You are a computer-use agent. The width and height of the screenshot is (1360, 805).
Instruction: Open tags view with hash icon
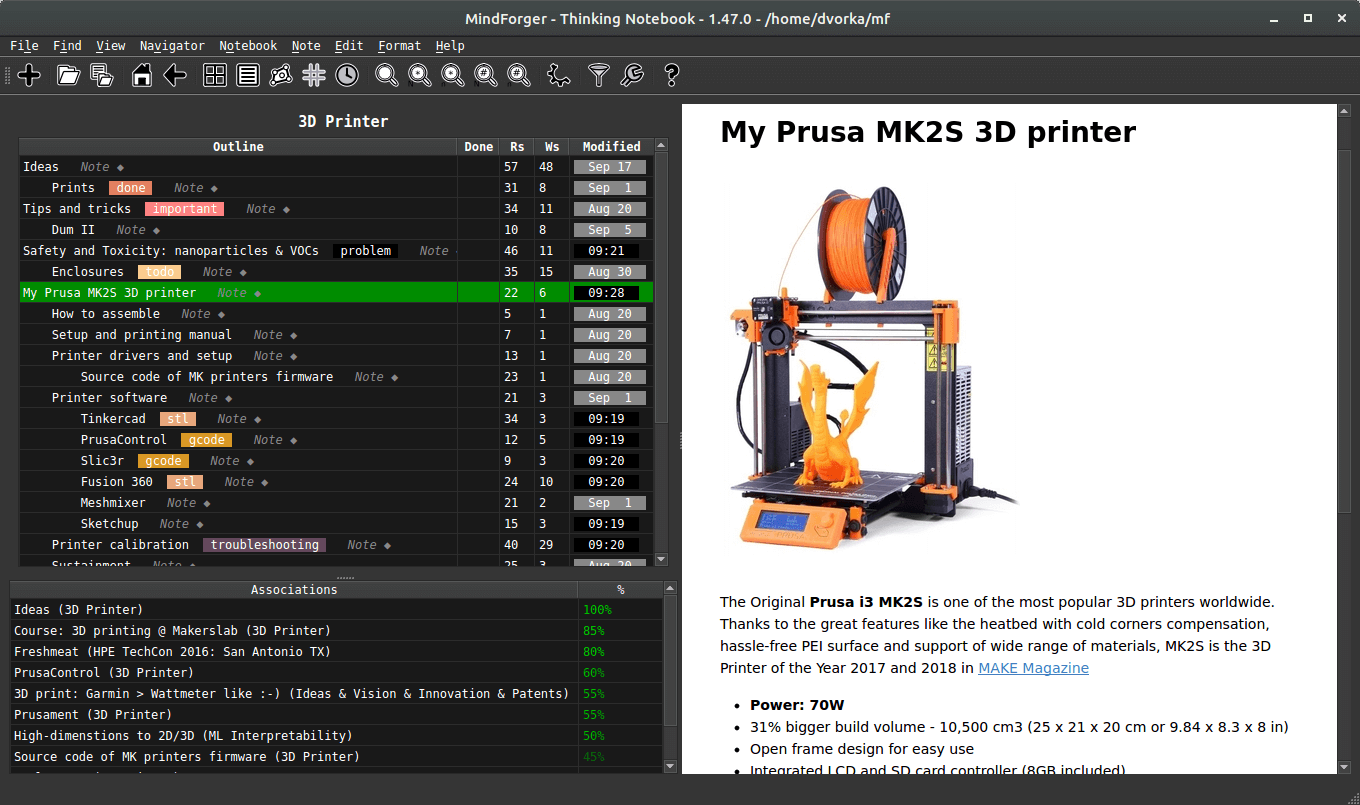coord(314,75)
